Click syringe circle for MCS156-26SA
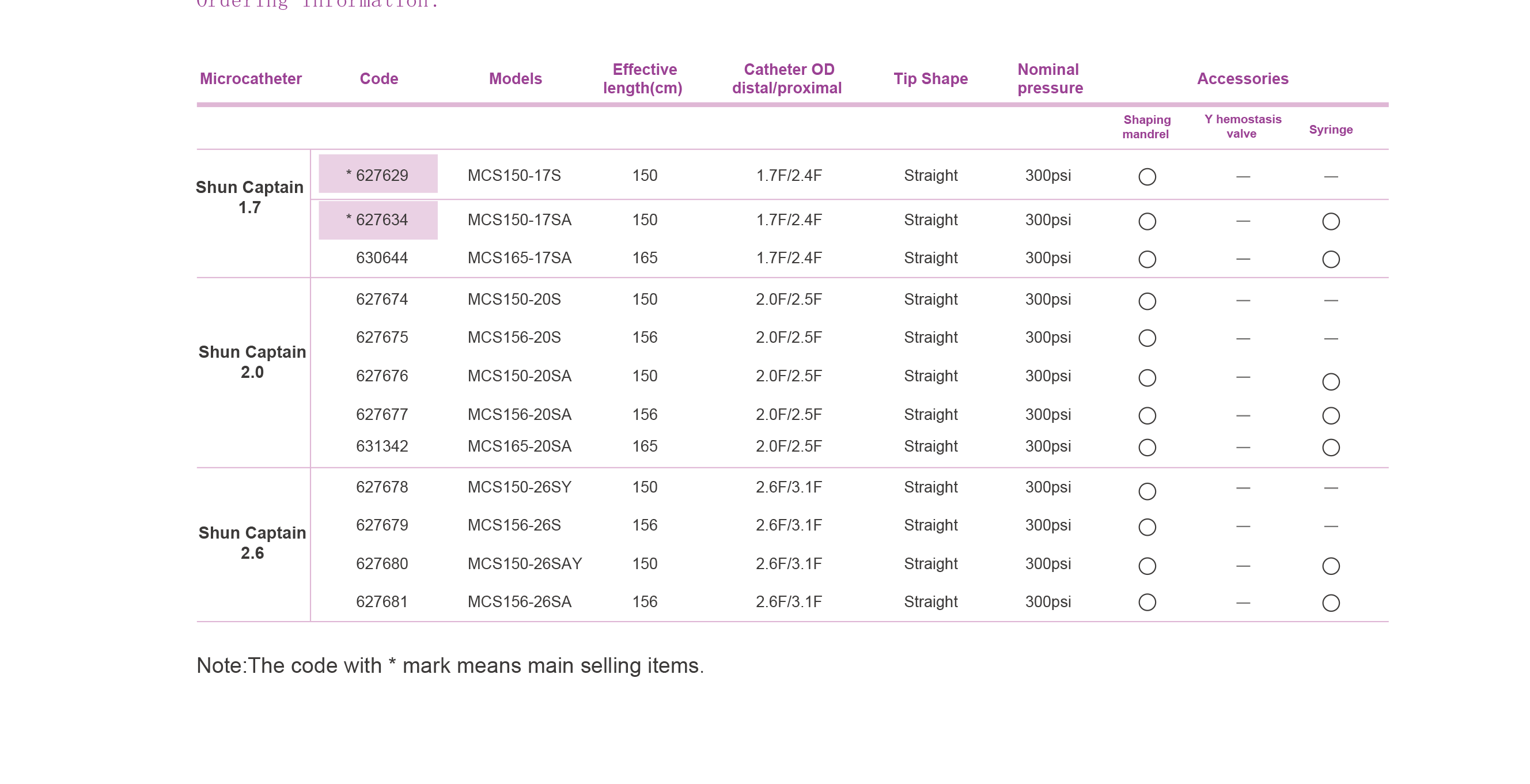The height and width of the screenshot is (784, 1530). tap(1331, 604)
